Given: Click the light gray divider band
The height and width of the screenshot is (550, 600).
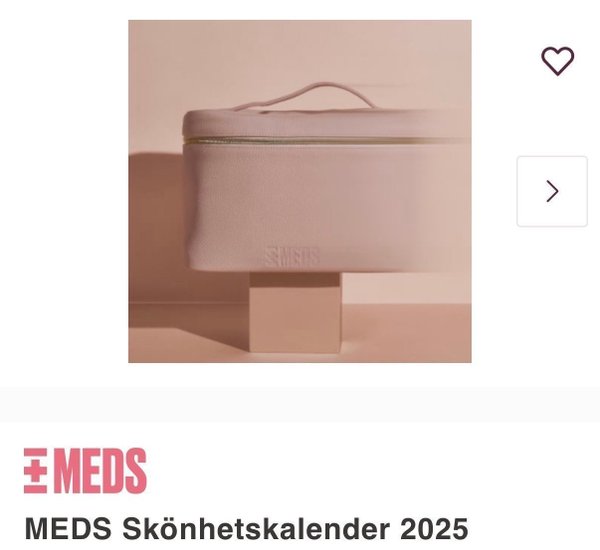Looking at the screenshot, I should click(300, 405).
